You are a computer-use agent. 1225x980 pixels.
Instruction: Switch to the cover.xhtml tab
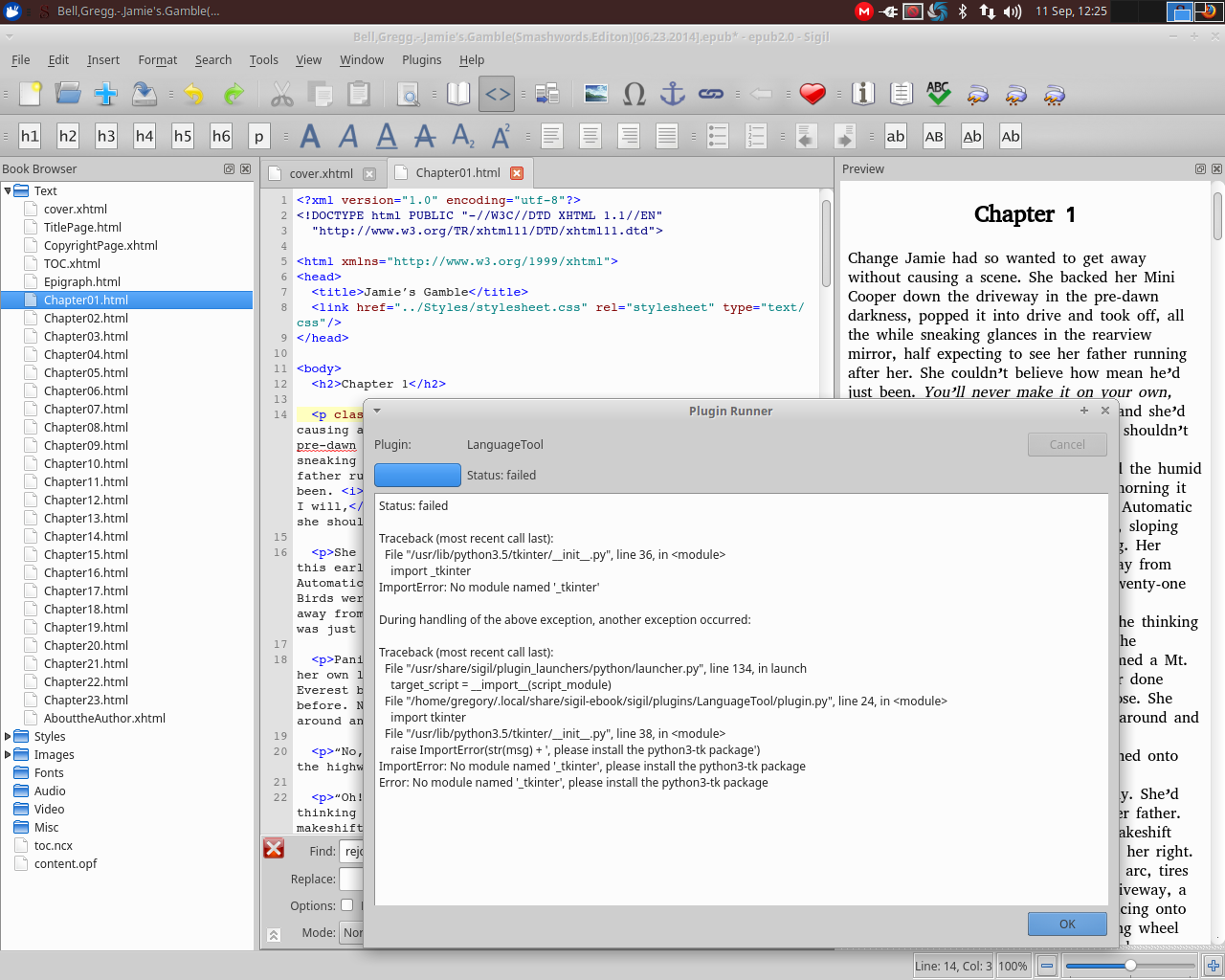click(321, 173)
